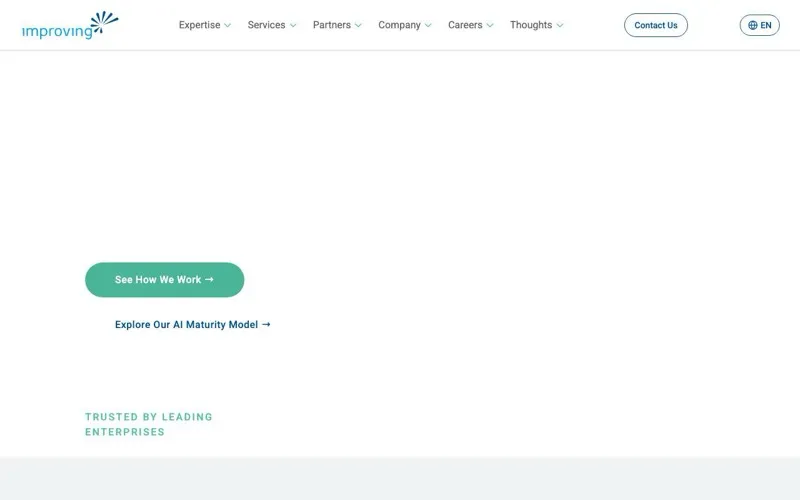Click the Improving logo

point(70,26)
